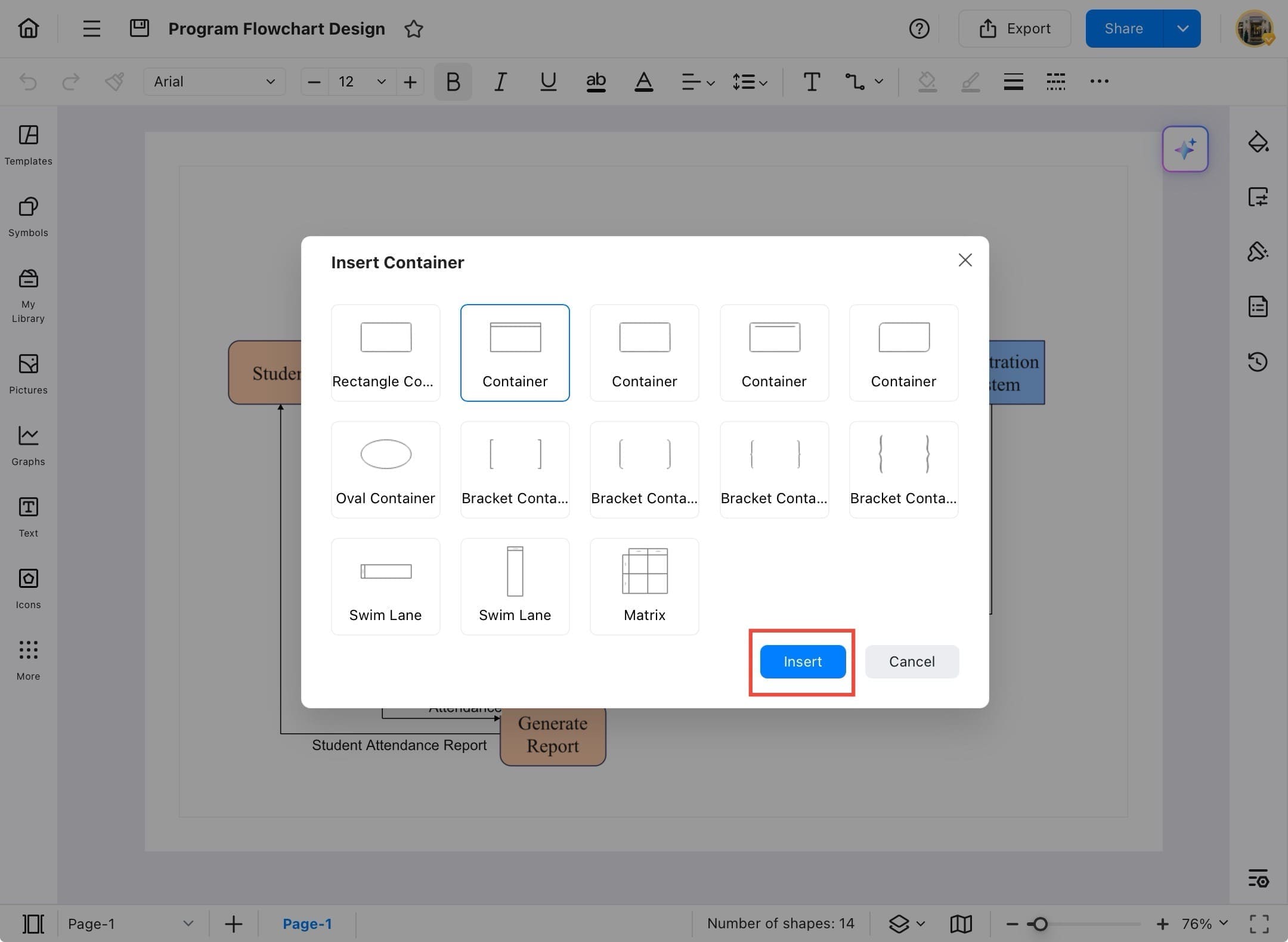This screenshot has height=942, width=1288.
Task: Click the zoom slider handle
Action: coord(1040,924)
